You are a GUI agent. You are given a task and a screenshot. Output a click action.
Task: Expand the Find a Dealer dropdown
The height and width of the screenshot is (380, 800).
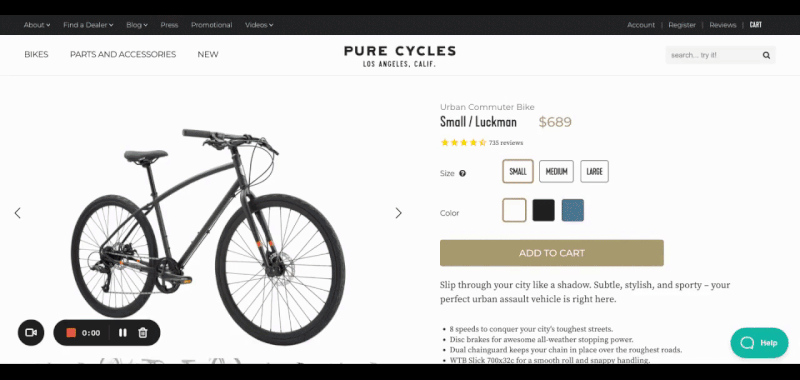(88, 25)
